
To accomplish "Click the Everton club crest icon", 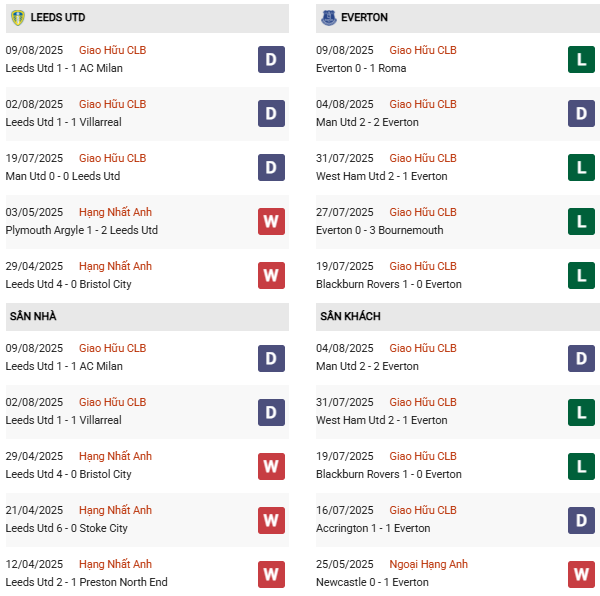I will coord(328,18).
